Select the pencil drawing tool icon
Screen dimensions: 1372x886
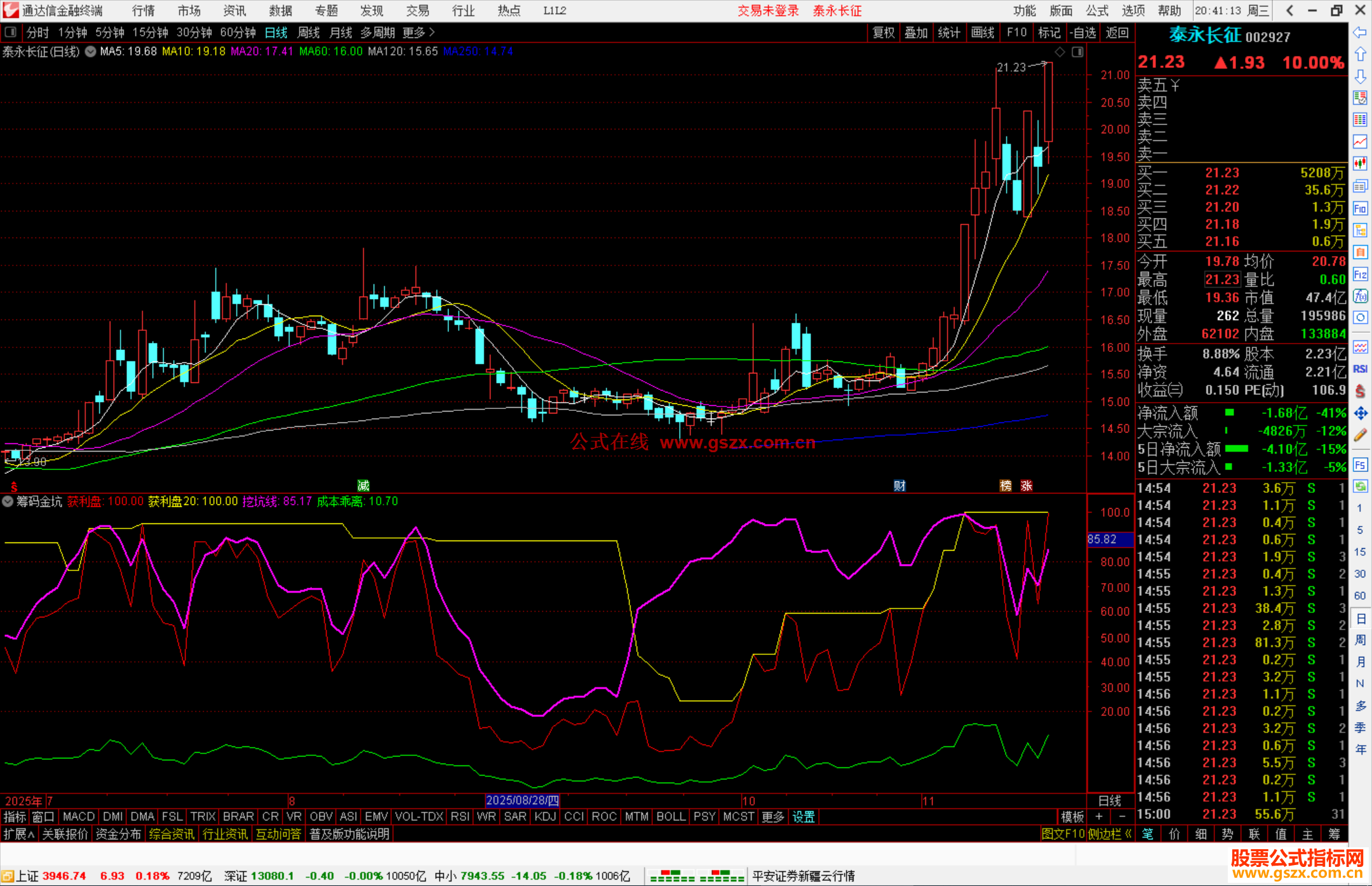(1360, 436)
